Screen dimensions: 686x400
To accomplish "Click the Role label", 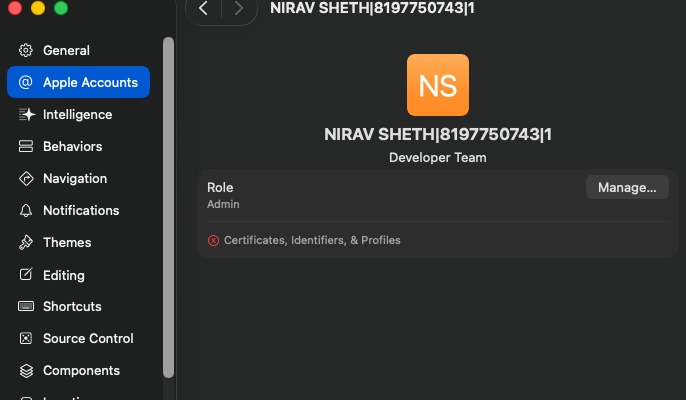I will [x=220, y=187].
